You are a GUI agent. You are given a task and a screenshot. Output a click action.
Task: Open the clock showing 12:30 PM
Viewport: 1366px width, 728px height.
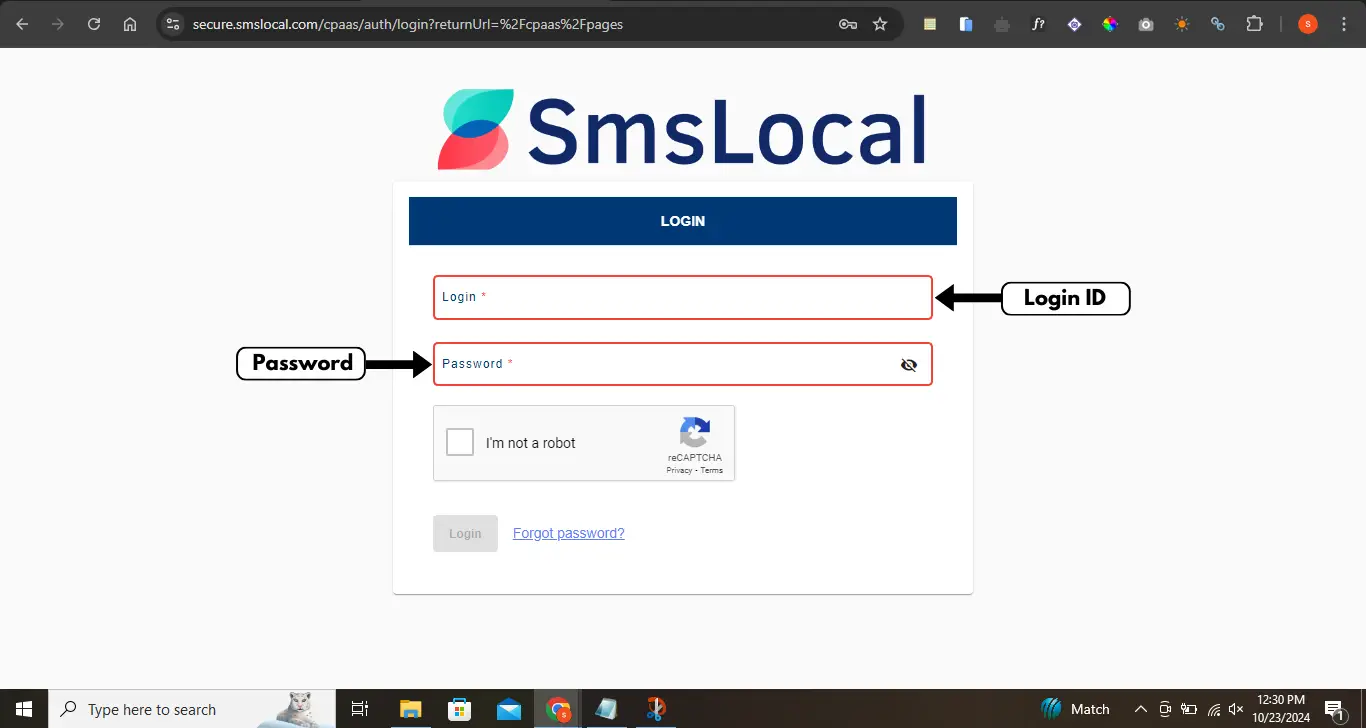(x=1281, y=709)
